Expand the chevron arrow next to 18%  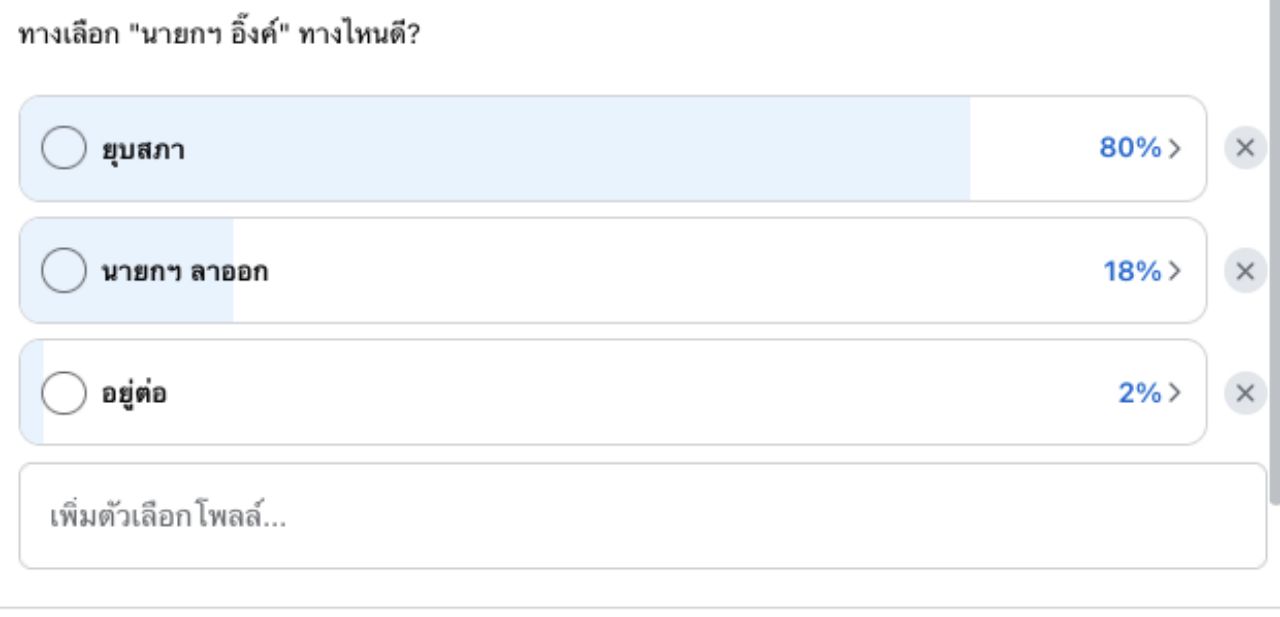click(1175, 271)
